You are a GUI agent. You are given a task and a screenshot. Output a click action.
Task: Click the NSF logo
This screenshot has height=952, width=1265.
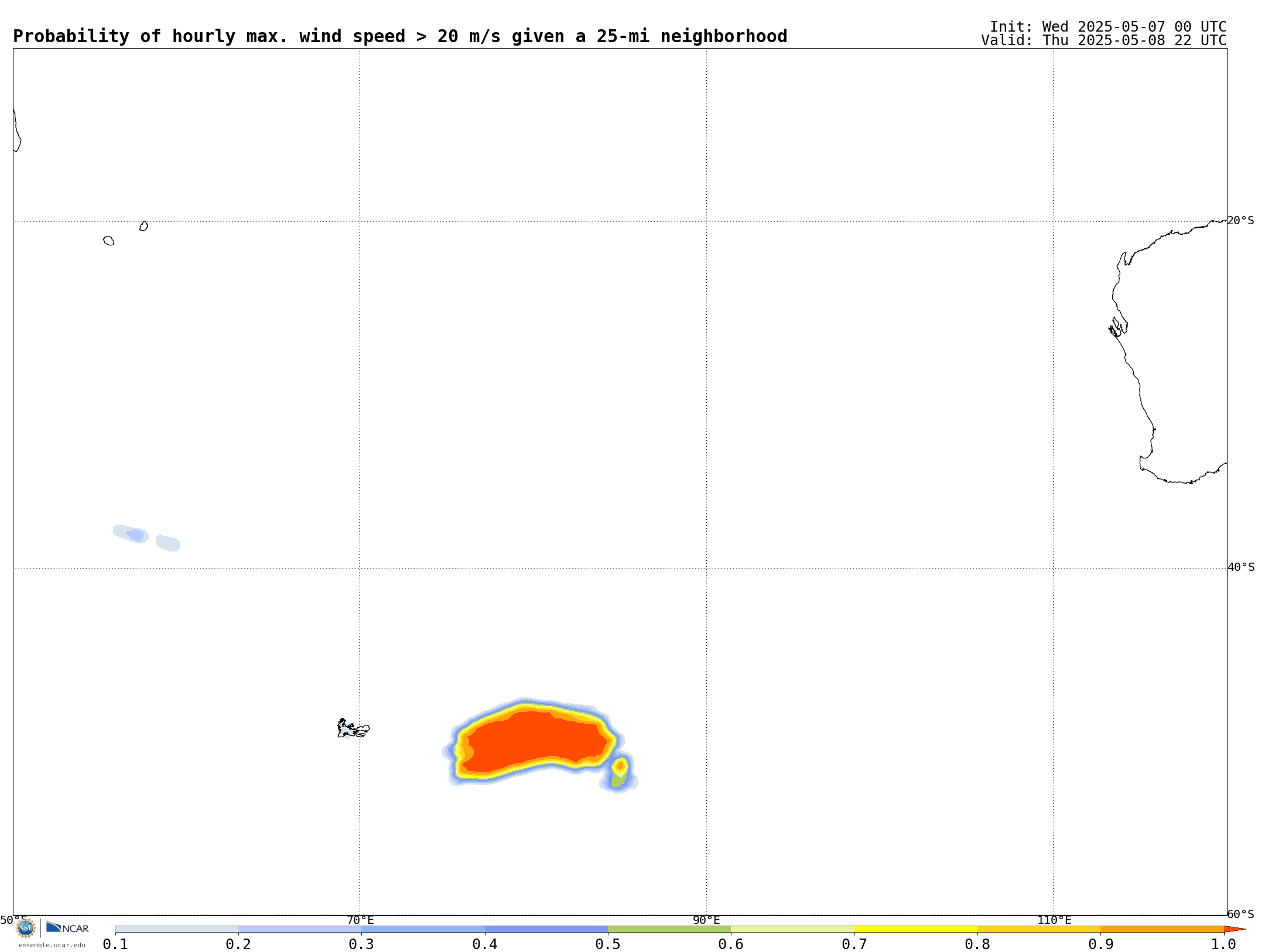[x=26, y=927]
